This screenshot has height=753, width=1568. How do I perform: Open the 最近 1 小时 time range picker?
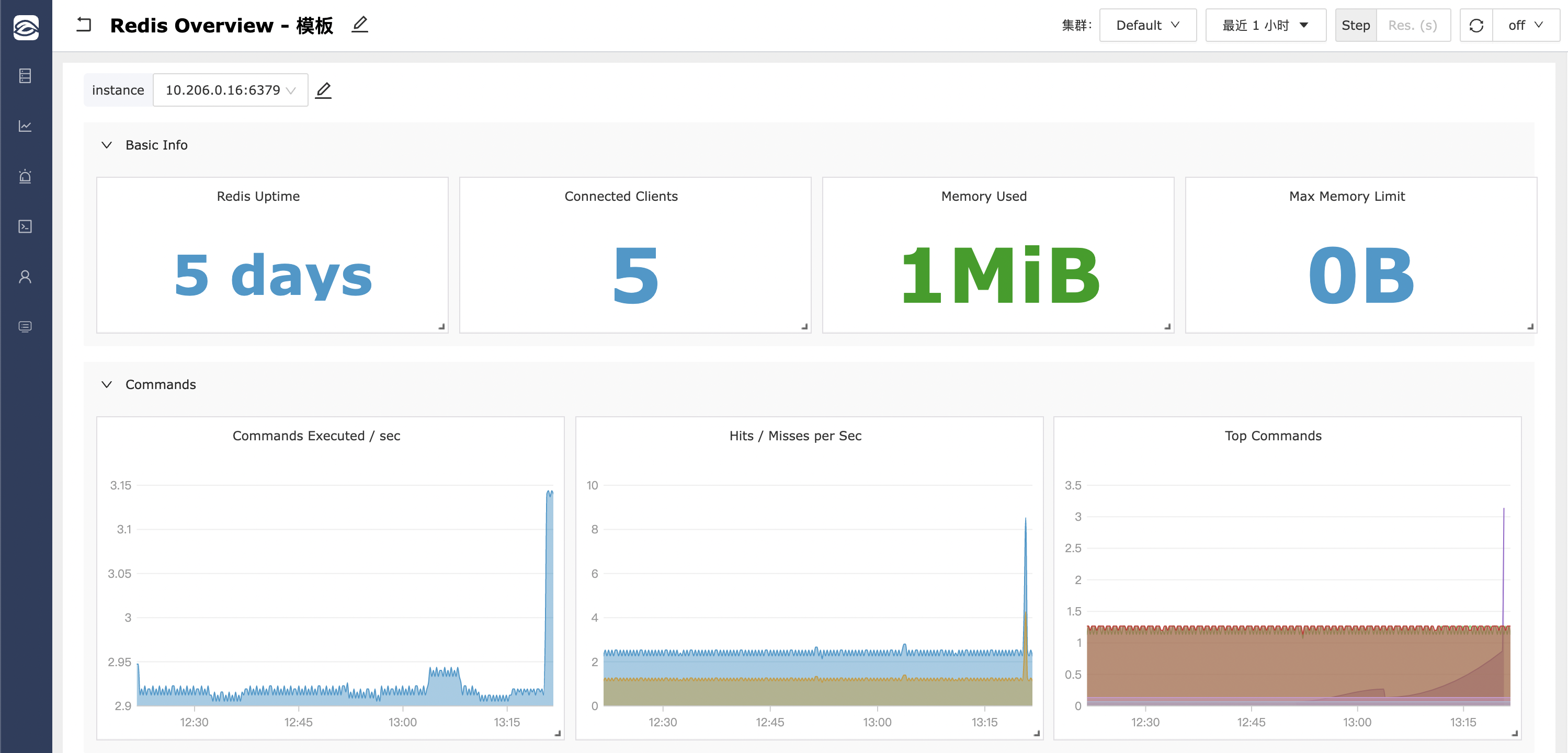point(1265,26)
